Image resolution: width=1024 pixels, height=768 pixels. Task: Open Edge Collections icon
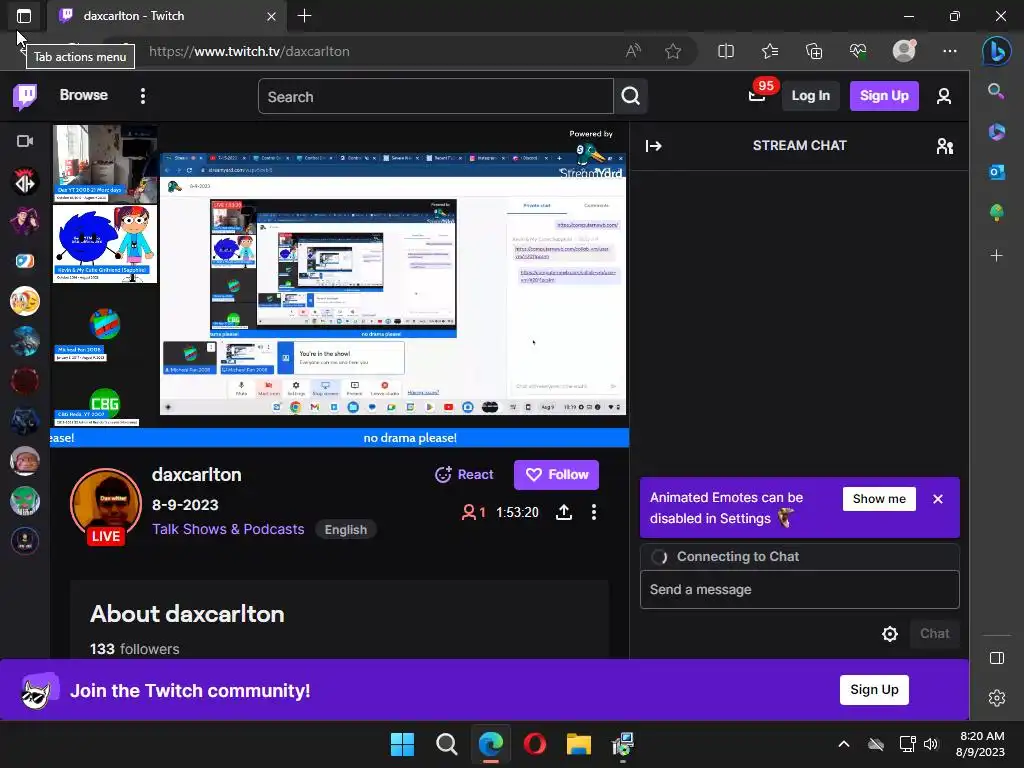[814, 51]
